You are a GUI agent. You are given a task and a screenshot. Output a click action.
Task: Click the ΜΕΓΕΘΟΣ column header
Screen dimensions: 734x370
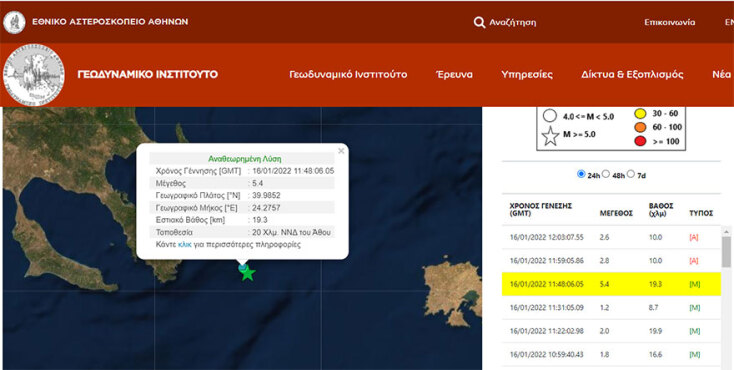pos(616,213)
